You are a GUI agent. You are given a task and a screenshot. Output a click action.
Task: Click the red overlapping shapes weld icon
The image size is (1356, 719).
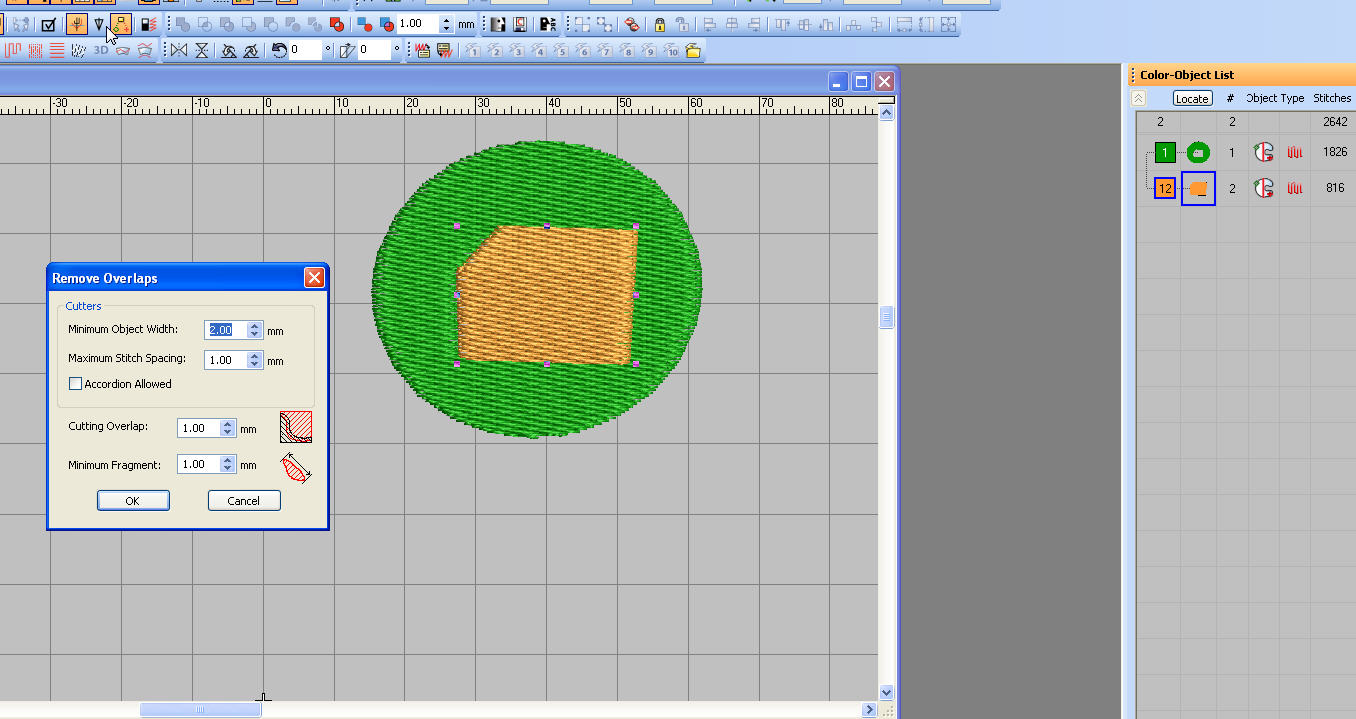coord(337,25)
